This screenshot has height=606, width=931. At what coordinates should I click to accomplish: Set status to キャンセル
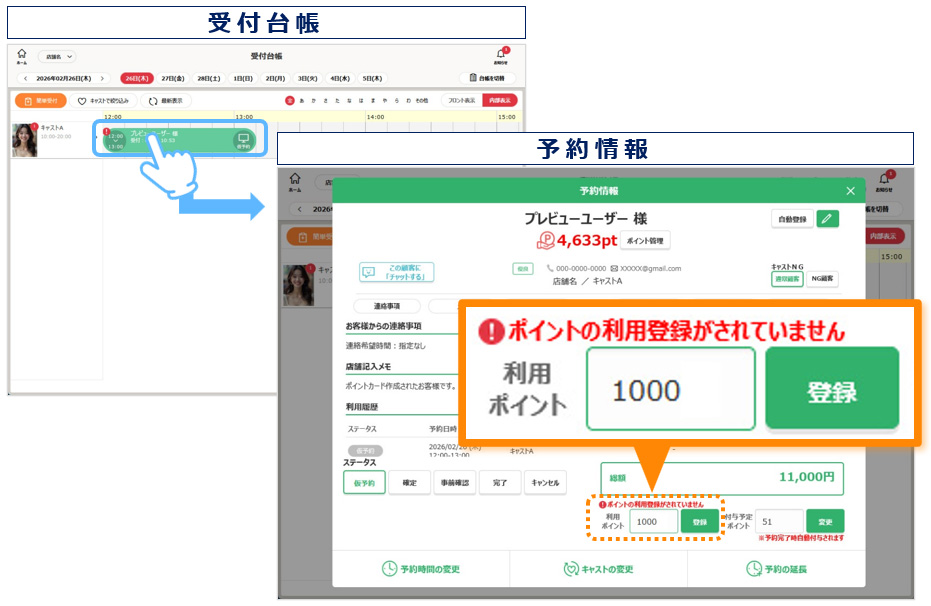point(545,483)
